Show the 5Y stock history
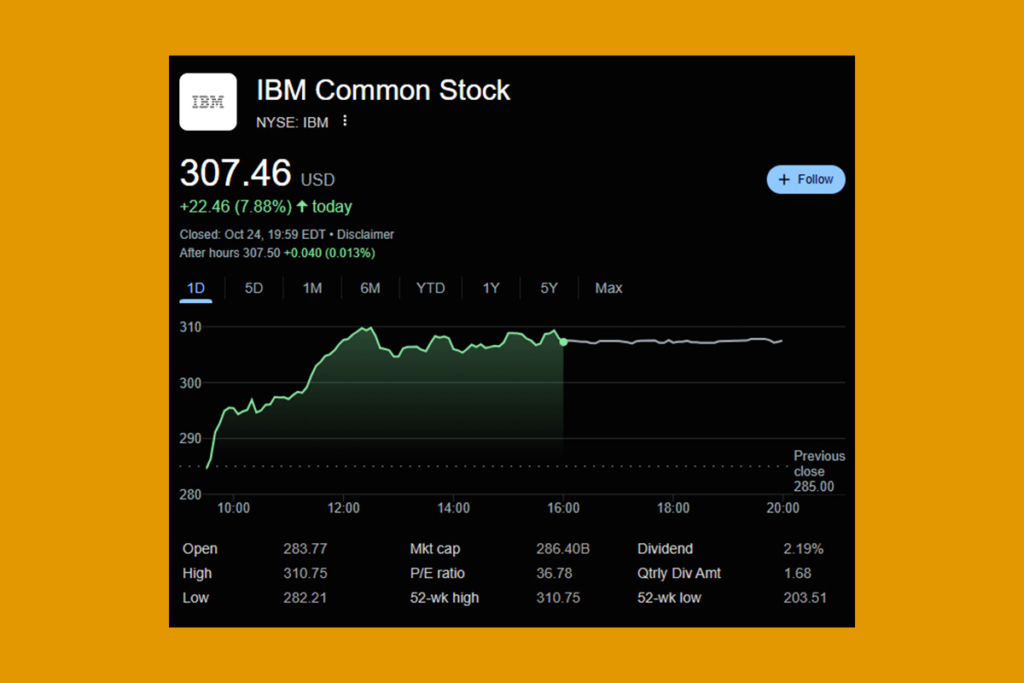 pos(548,287)
